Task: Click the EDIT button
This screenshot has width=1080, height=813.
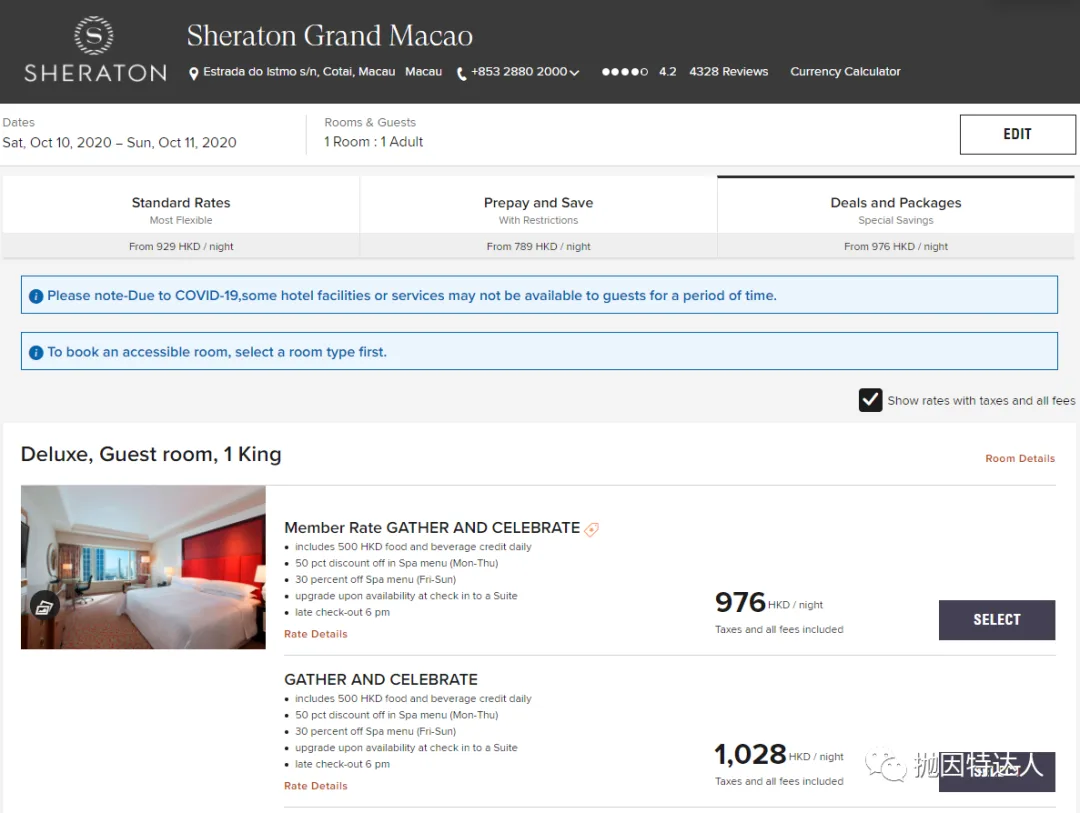Action: pyautogui.click(x=1017, y=134)
